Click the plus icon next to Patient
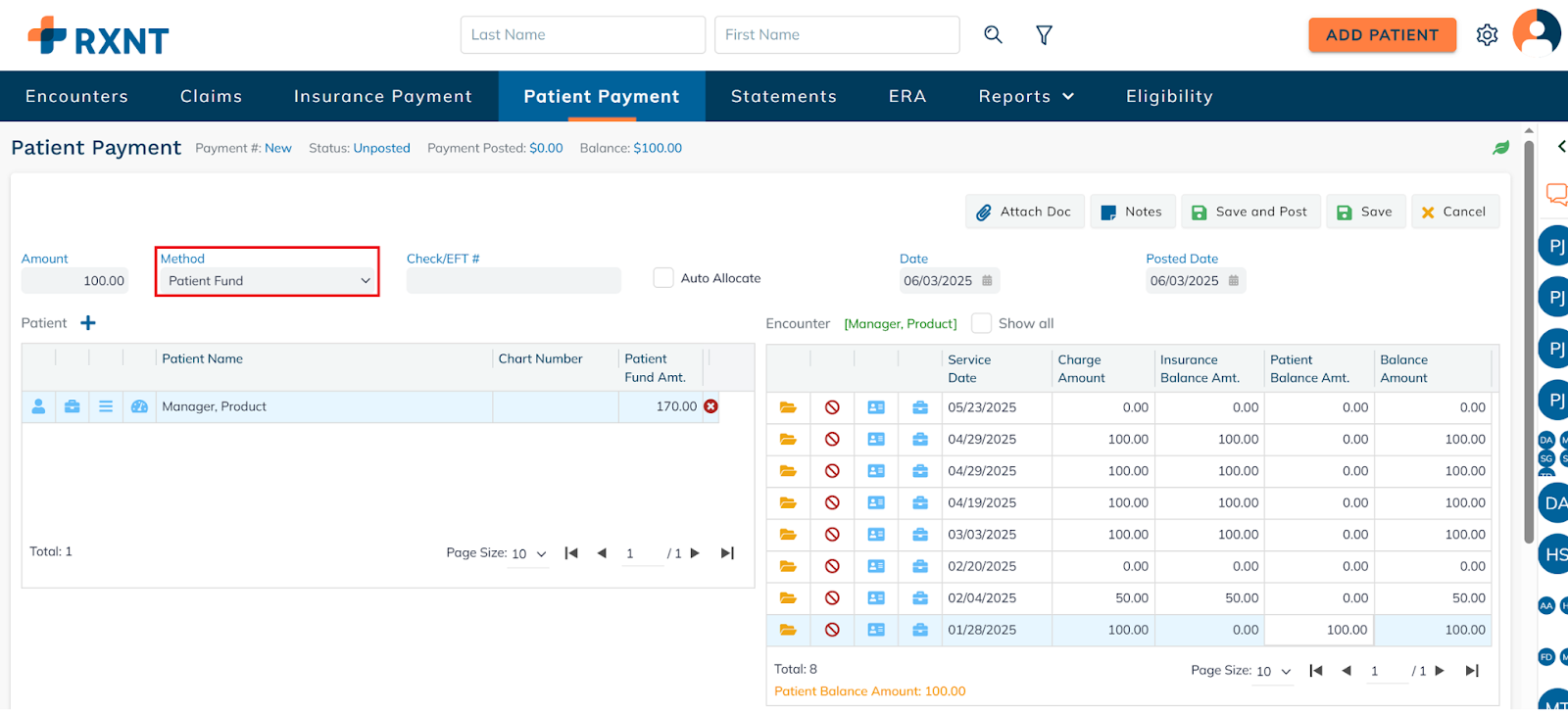 pyautogui.click(x=88, y=323)
